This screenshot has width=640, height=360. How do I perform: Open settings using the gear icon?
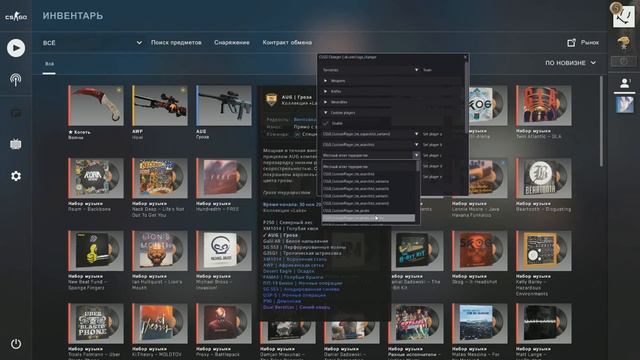(16, 176)
